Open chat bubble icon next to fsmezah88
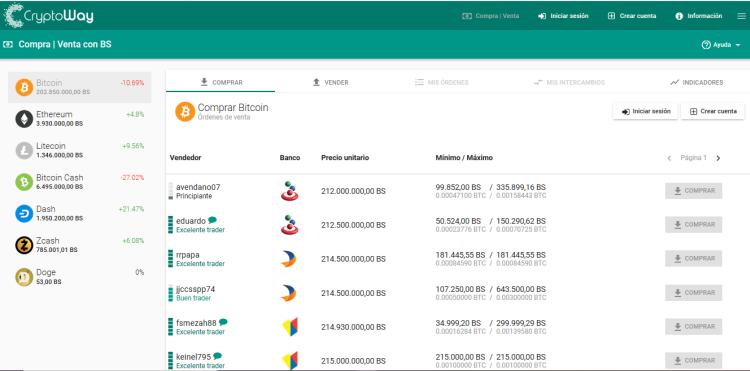 coord(223,322)
